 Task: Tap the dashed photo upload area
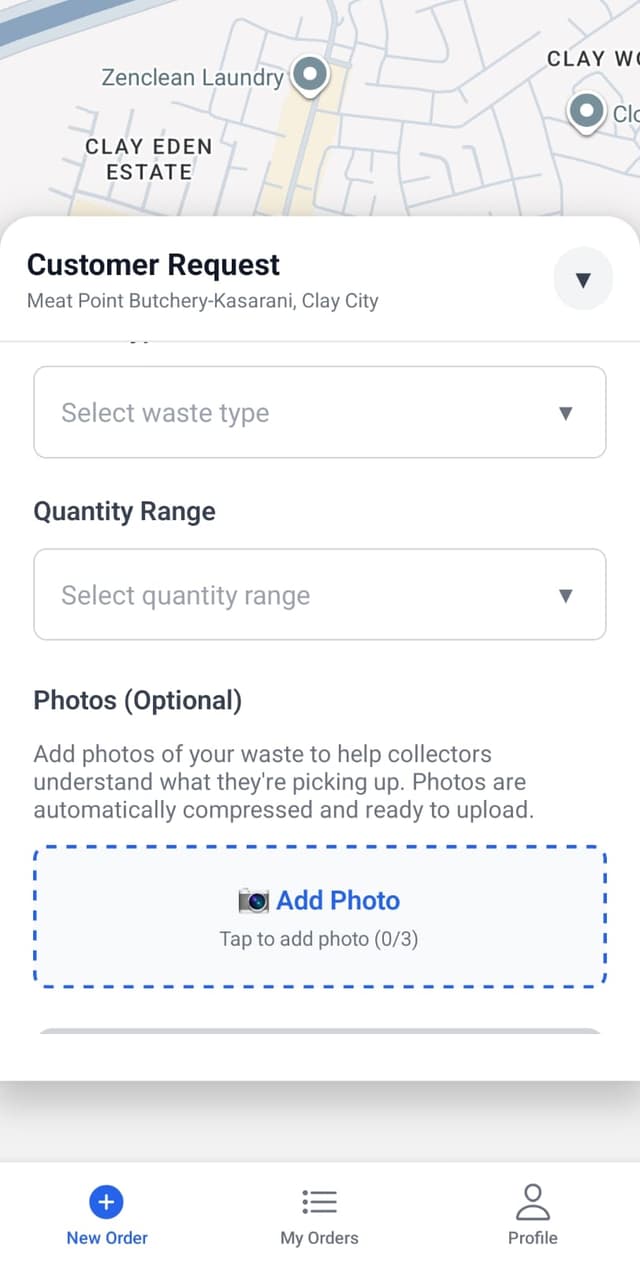pyautogui.click(x=320, y=917)
